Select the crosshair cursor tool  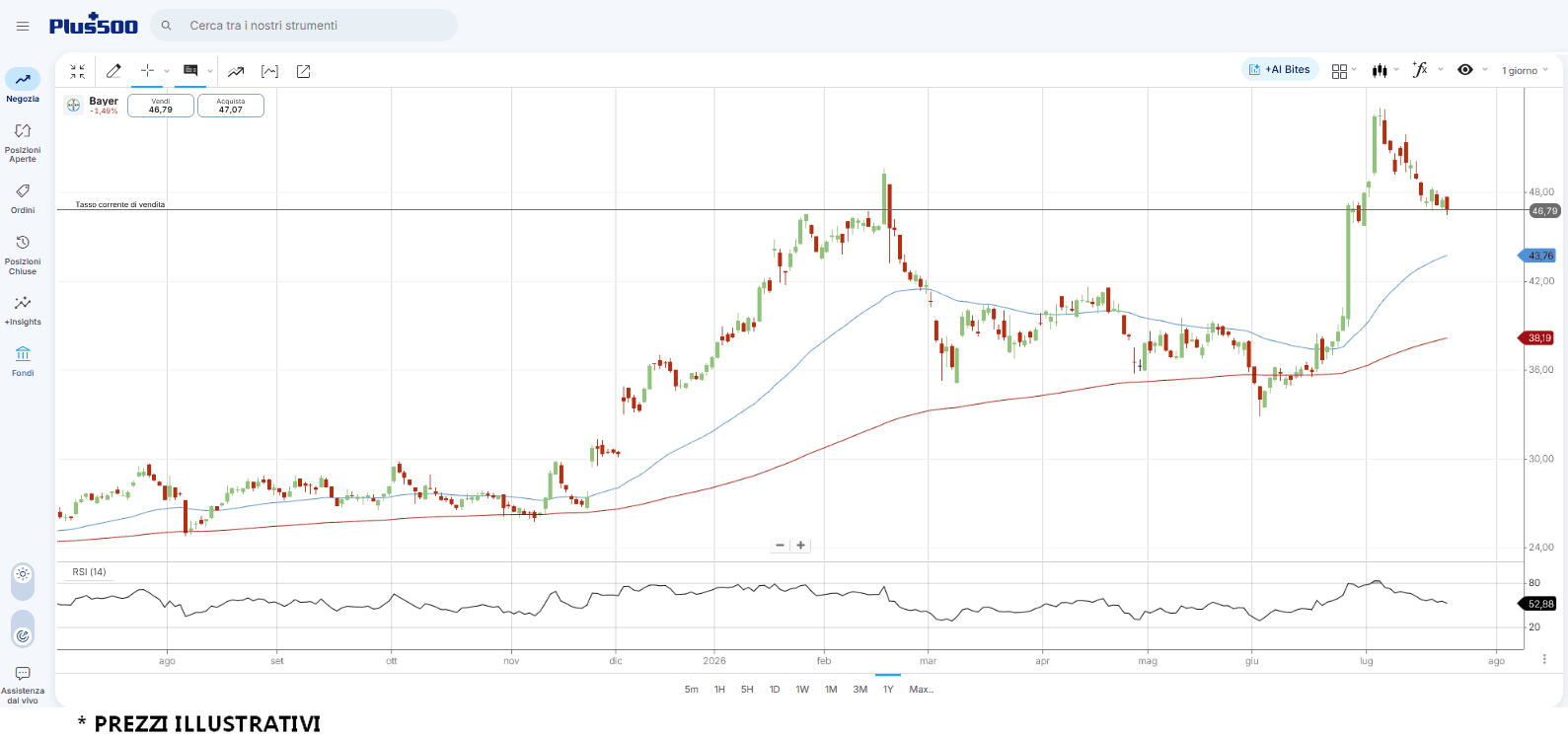(x=147, y=71)
